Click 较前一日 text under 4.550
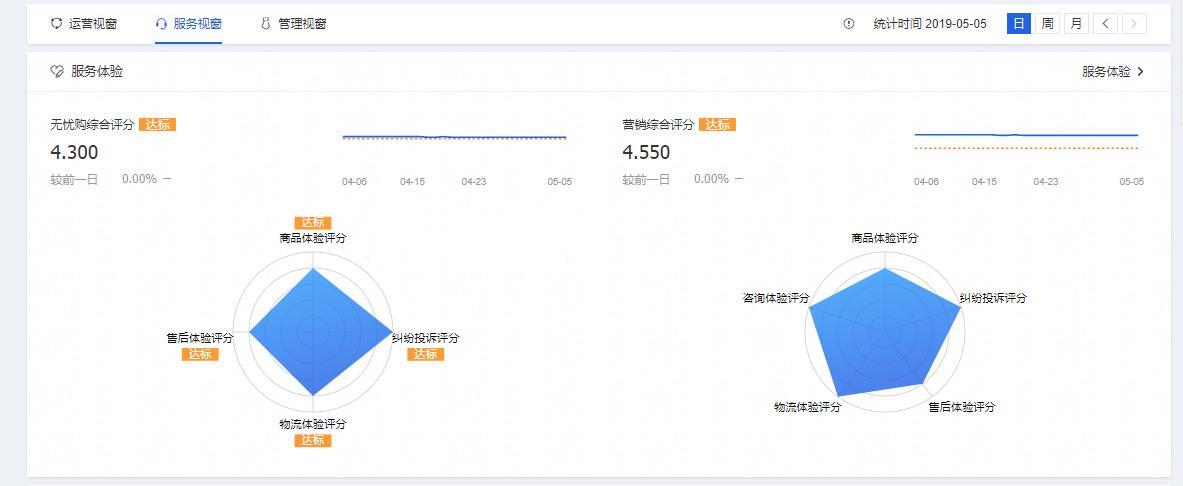 [x=646, y=180]
